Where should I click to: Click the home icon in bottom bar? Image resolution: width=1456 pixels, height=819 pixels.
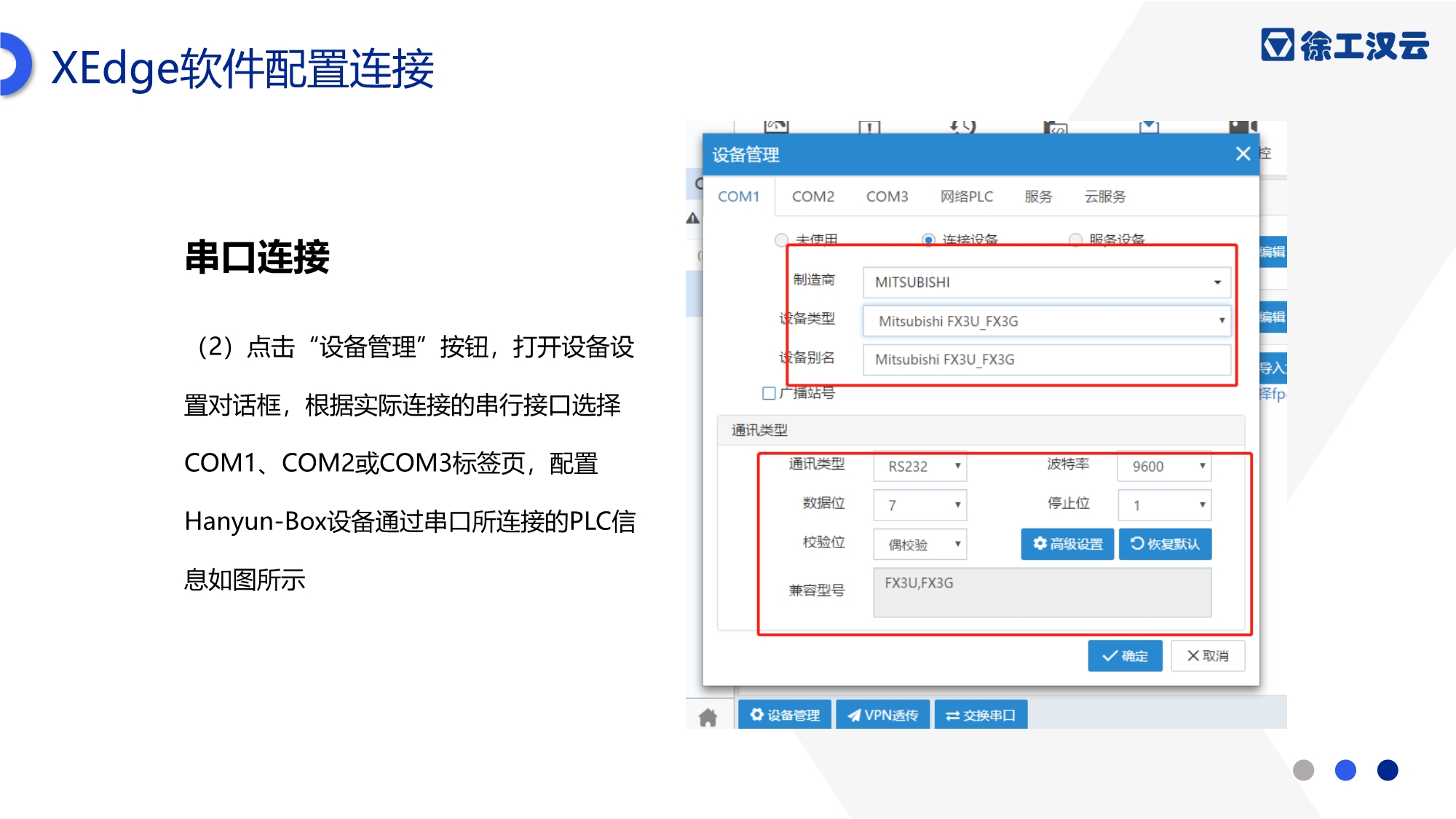708,717
